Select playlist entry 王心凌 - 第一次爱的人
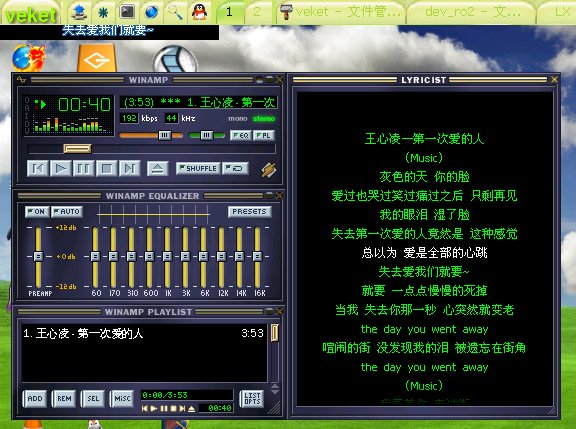Screen dimensions: 576x429 point(144,333)
